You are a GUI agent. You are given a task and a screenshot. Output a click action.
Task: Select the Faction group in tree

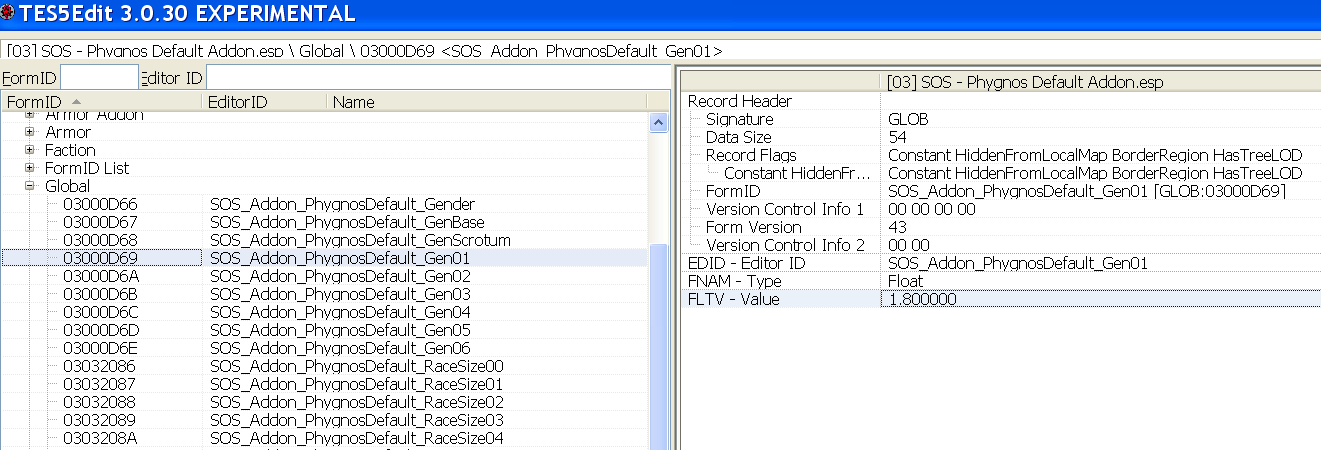pos(70,150)
